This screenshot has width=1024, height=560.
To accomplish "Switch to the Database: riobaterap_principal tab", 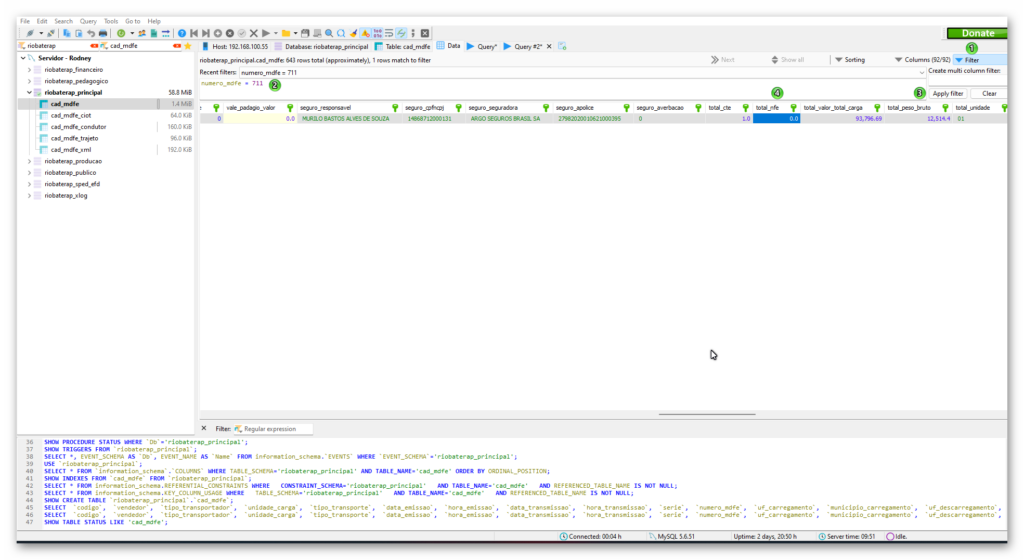I will pos(321,46).
